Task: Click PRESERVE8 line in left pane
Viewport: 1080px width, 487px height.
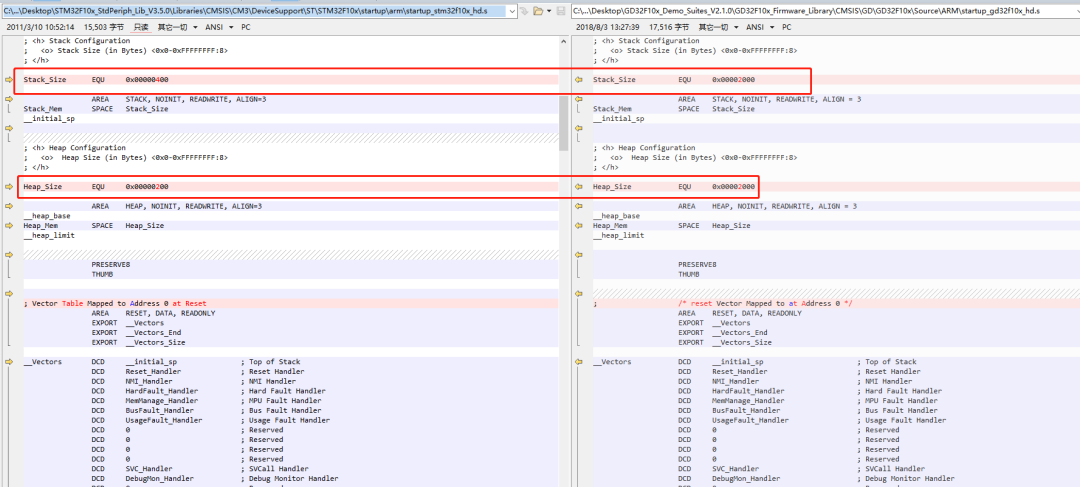Action: [111, 265]
